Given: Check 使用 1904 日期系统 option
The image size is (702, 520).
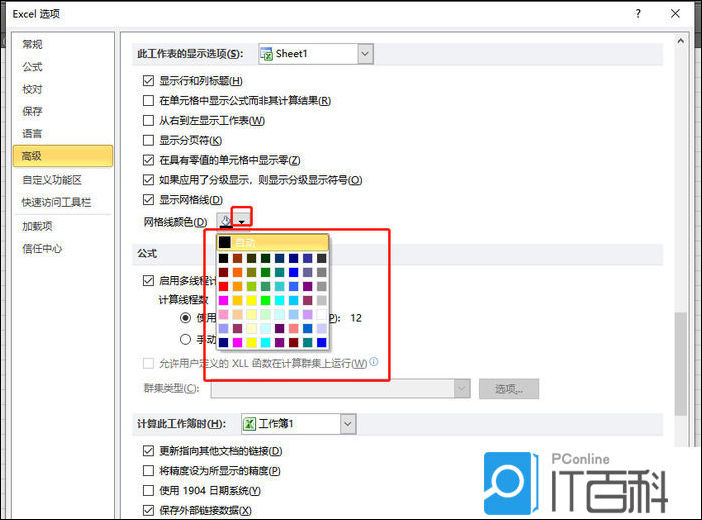Looking at the screenshot, I should click(148, 490).
